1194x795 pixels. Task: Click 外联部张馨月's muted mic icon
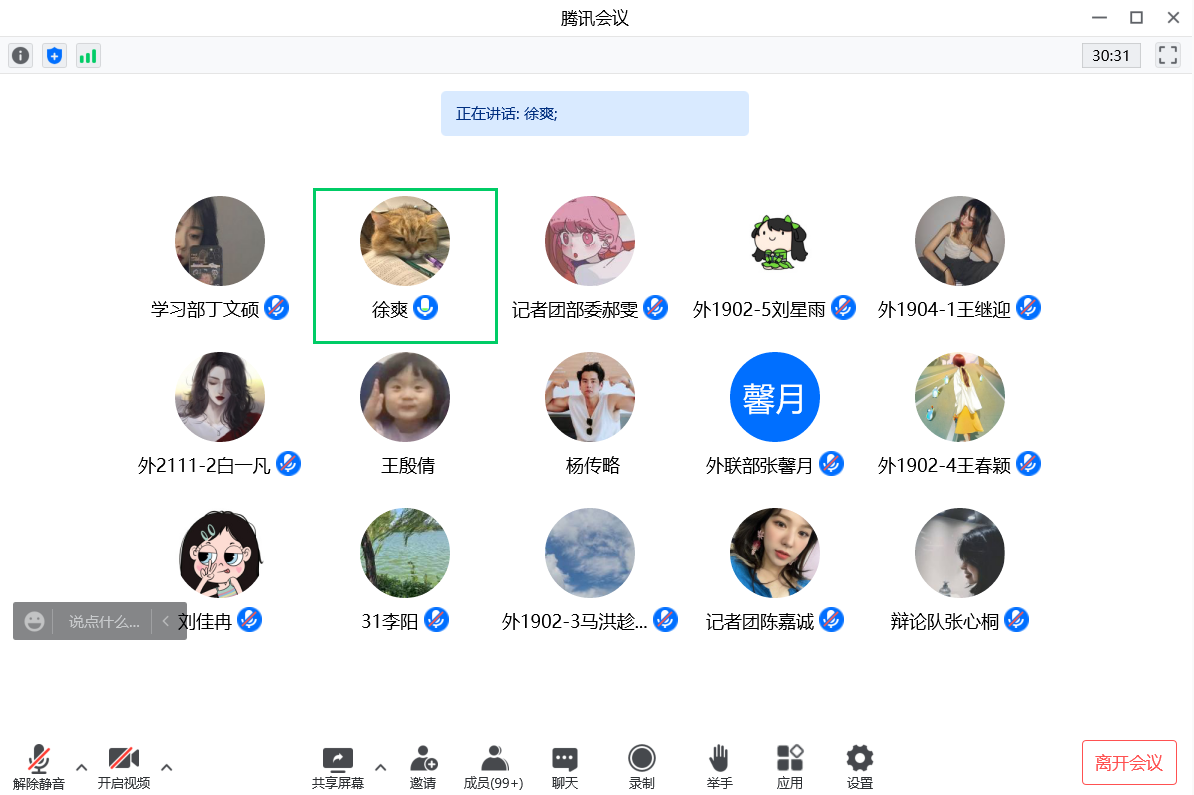(831, 464)
